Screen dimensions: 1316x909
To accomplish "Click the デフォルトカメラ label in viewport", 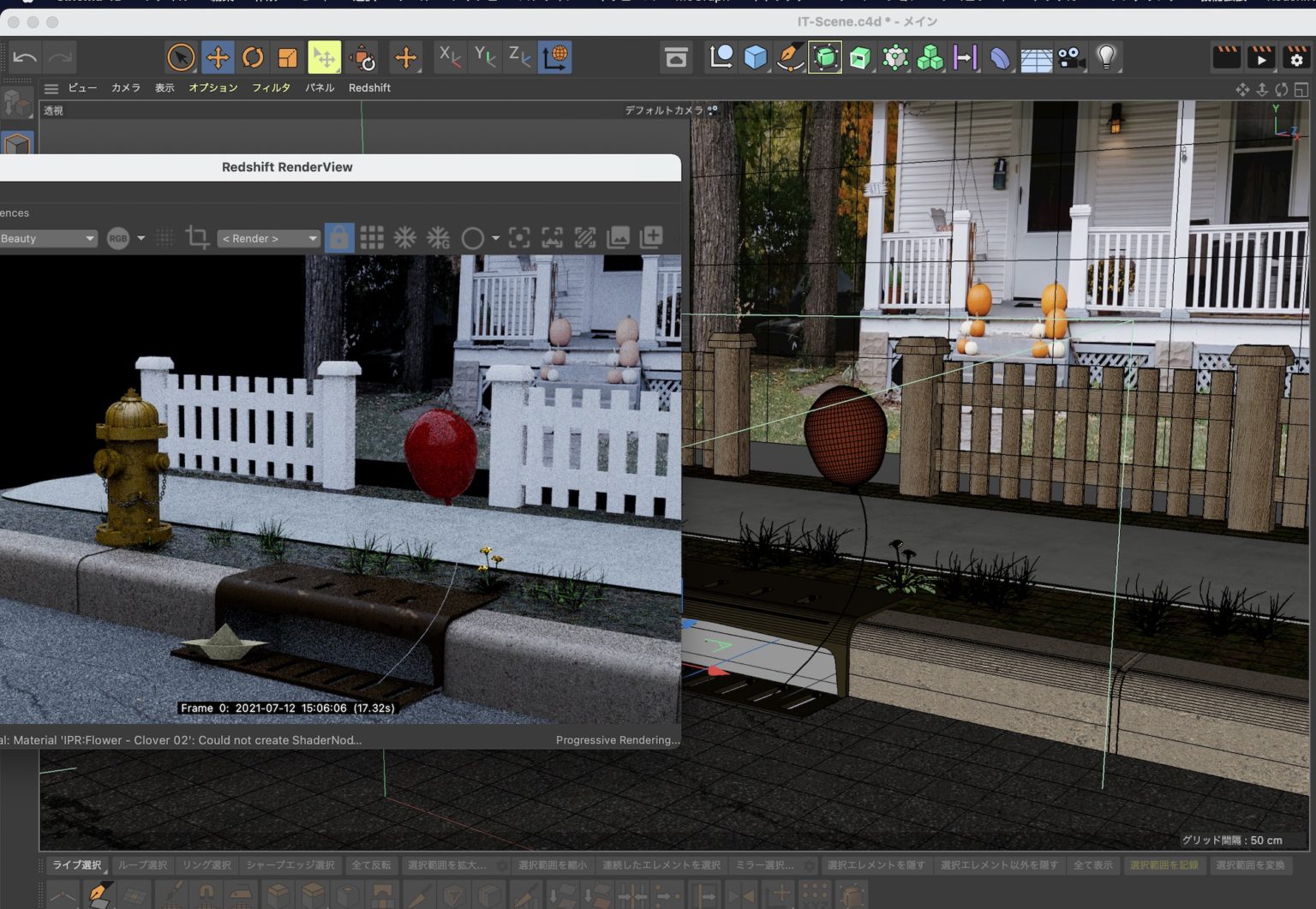I will (x=666, y=110).
